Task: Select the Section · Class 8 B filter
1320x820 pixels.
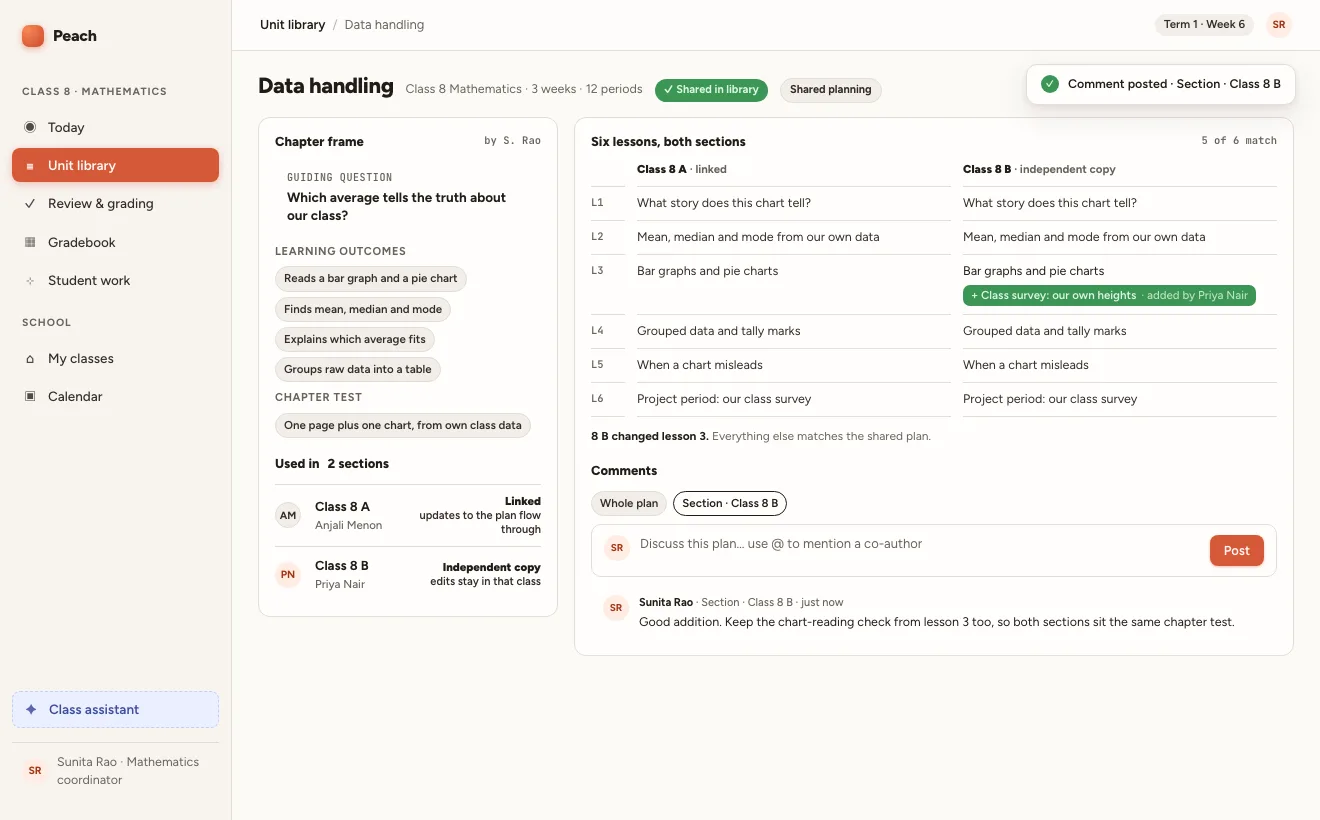Action: pos(730,503)
